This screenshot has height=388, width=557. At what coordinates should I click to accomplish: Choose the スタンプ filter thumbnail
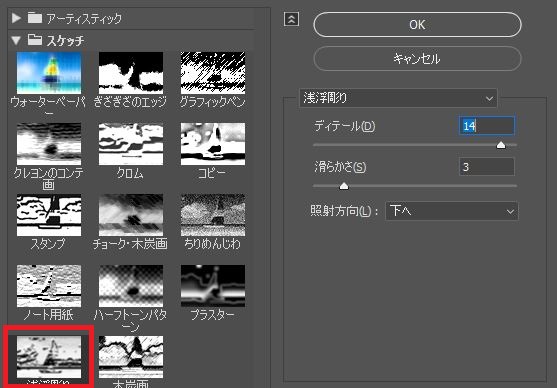[x=49, y=215]
